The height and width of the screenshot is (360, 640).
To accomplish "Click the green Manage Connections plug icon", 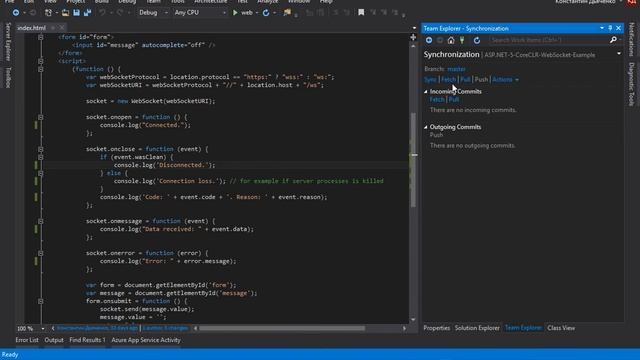I will click(x=462, y=40).
